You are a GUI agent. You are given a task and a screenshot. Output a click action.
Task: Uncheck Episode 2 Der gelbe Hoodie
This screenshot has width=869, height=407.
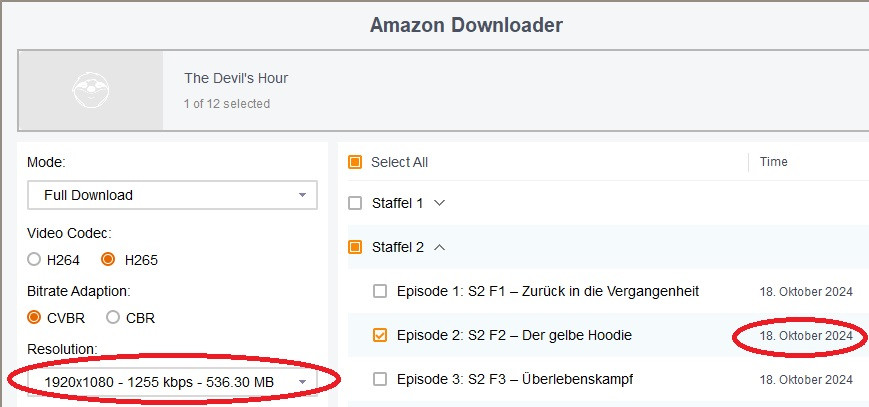pos(379,335)
